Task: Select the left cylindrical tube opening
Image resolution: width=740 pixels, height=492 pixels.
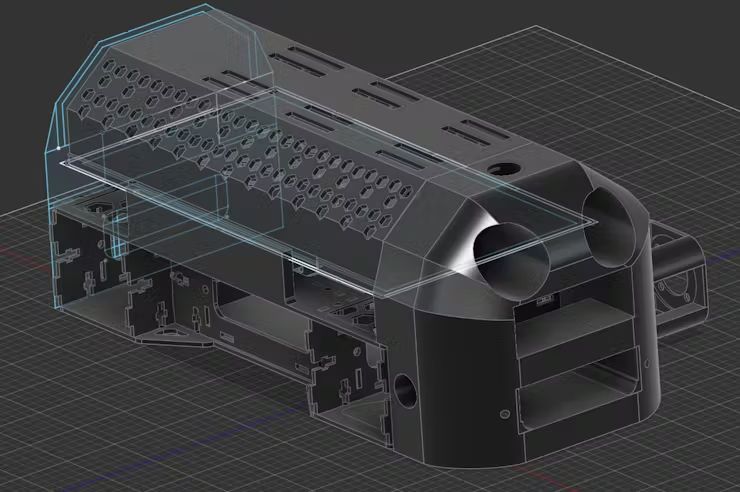Action: (511, 258)
